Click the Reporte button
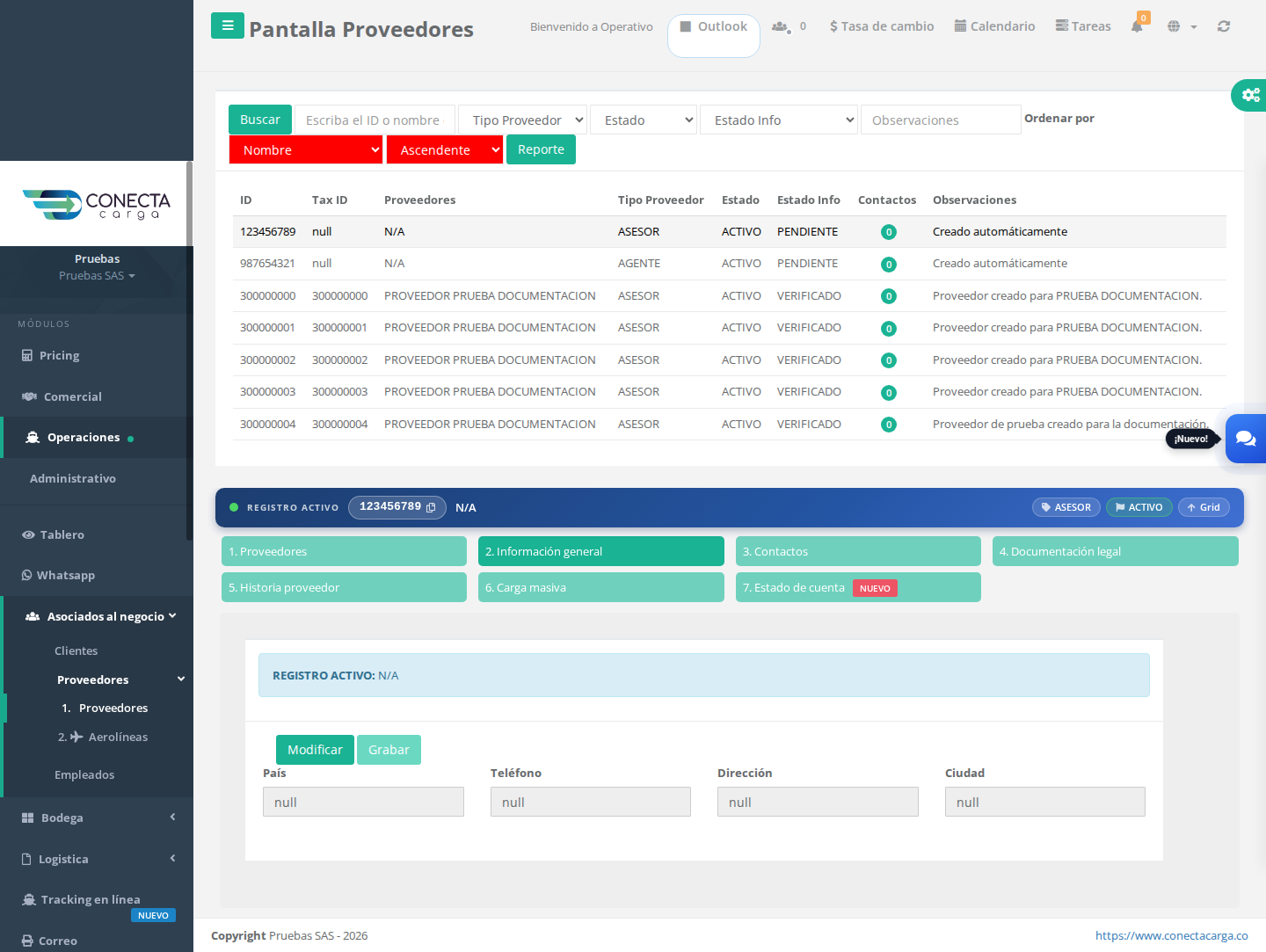1266x952 pixels. point(541,149)
